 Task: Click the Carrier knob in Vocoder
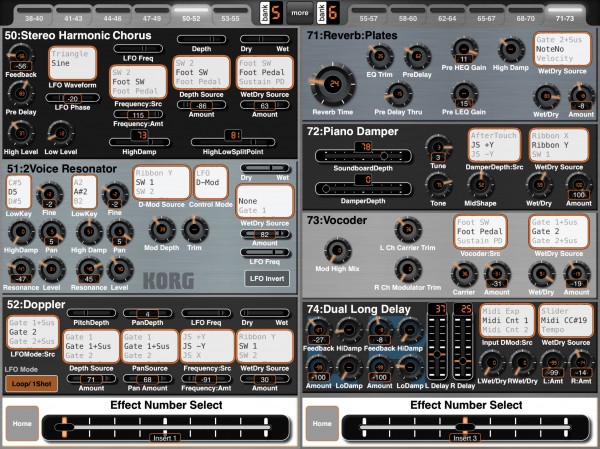click(x=464, y=274)
